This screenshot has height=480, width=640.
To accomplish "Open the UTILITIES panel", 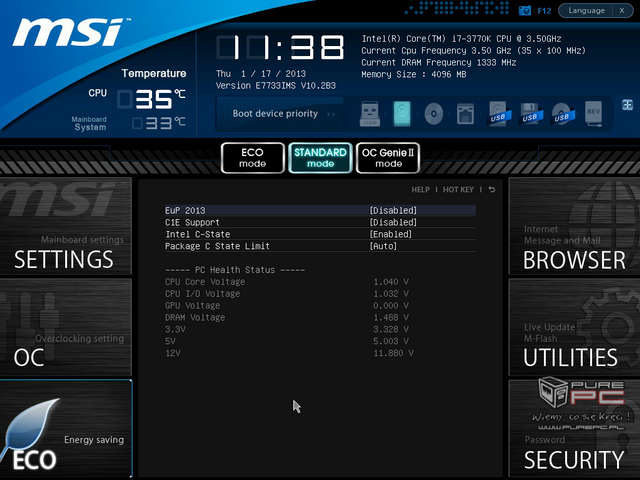I will [574, 327].
